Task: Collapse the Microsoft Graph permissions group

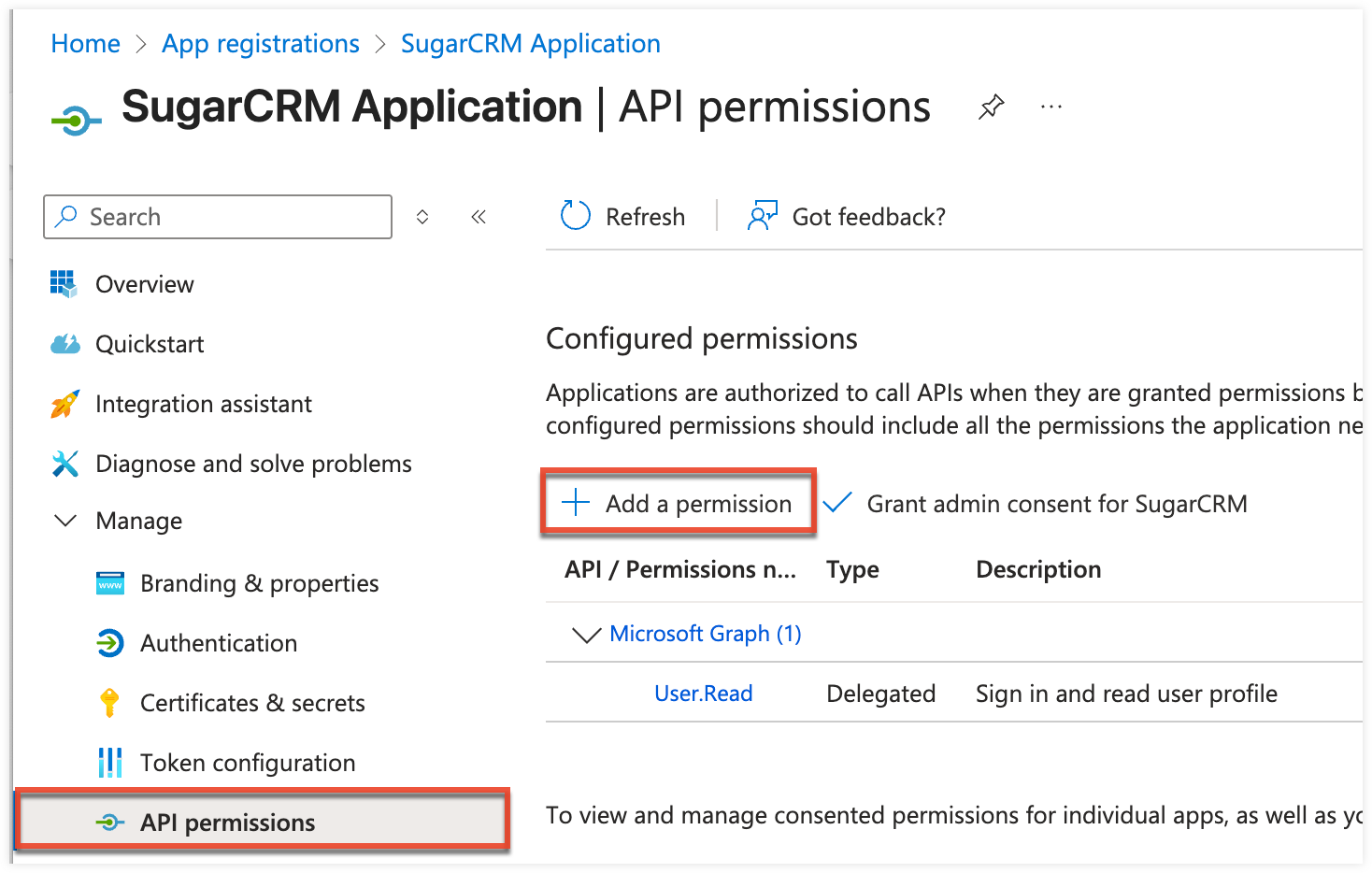Action: [x=585, y=634]
